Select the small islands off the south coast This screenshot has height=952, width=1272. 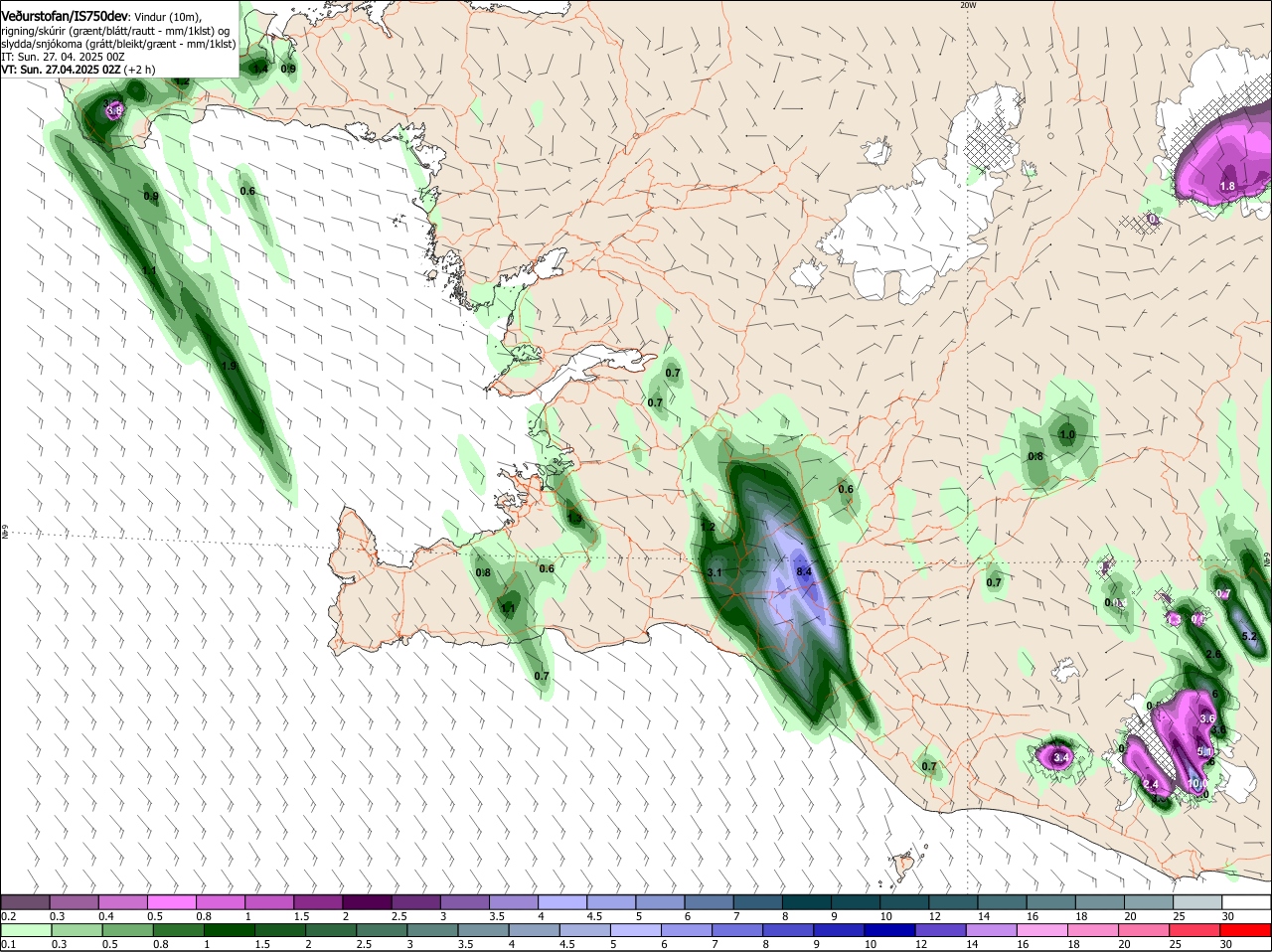905,864
